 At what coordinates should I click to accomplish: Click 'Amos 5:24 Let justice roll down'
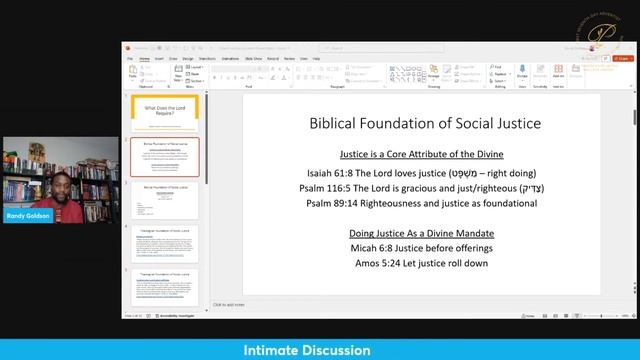[x=421, y=263]
